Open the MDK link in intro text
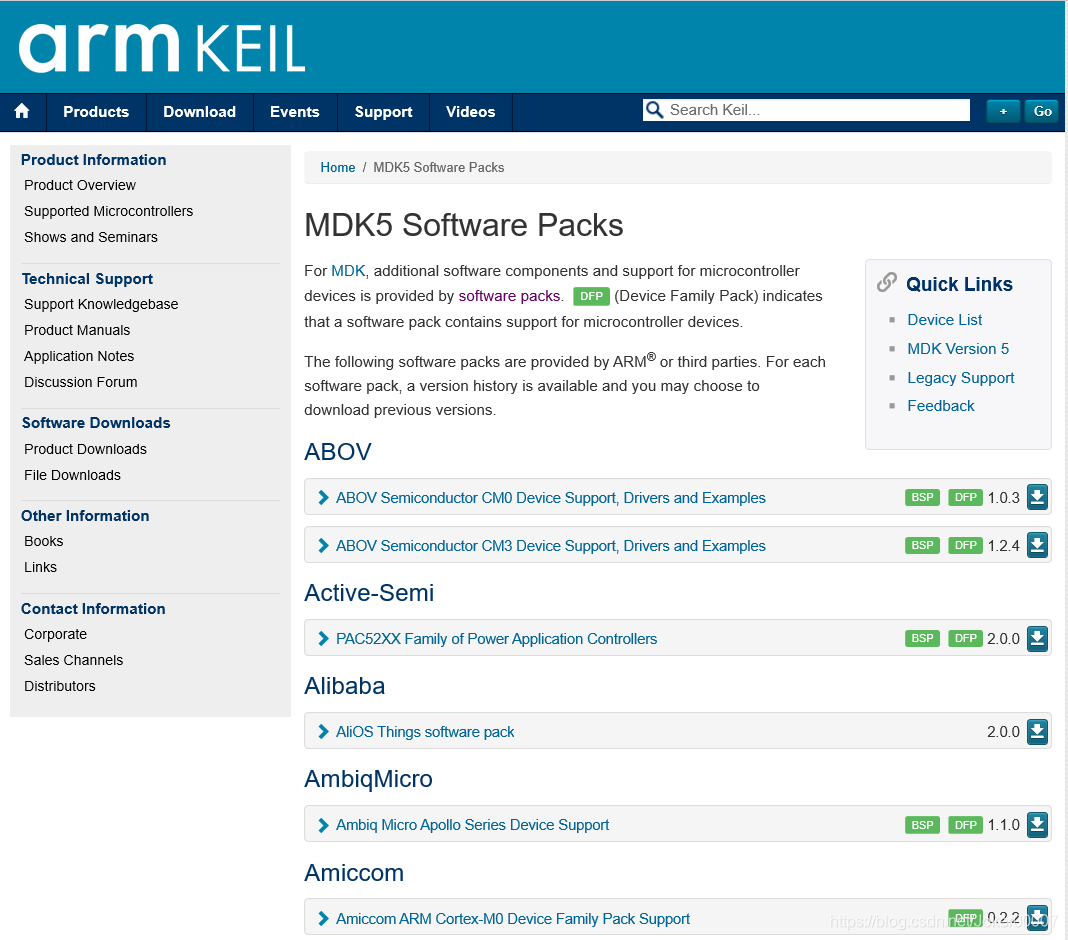The image size is (1068, 940). (348, 271)
